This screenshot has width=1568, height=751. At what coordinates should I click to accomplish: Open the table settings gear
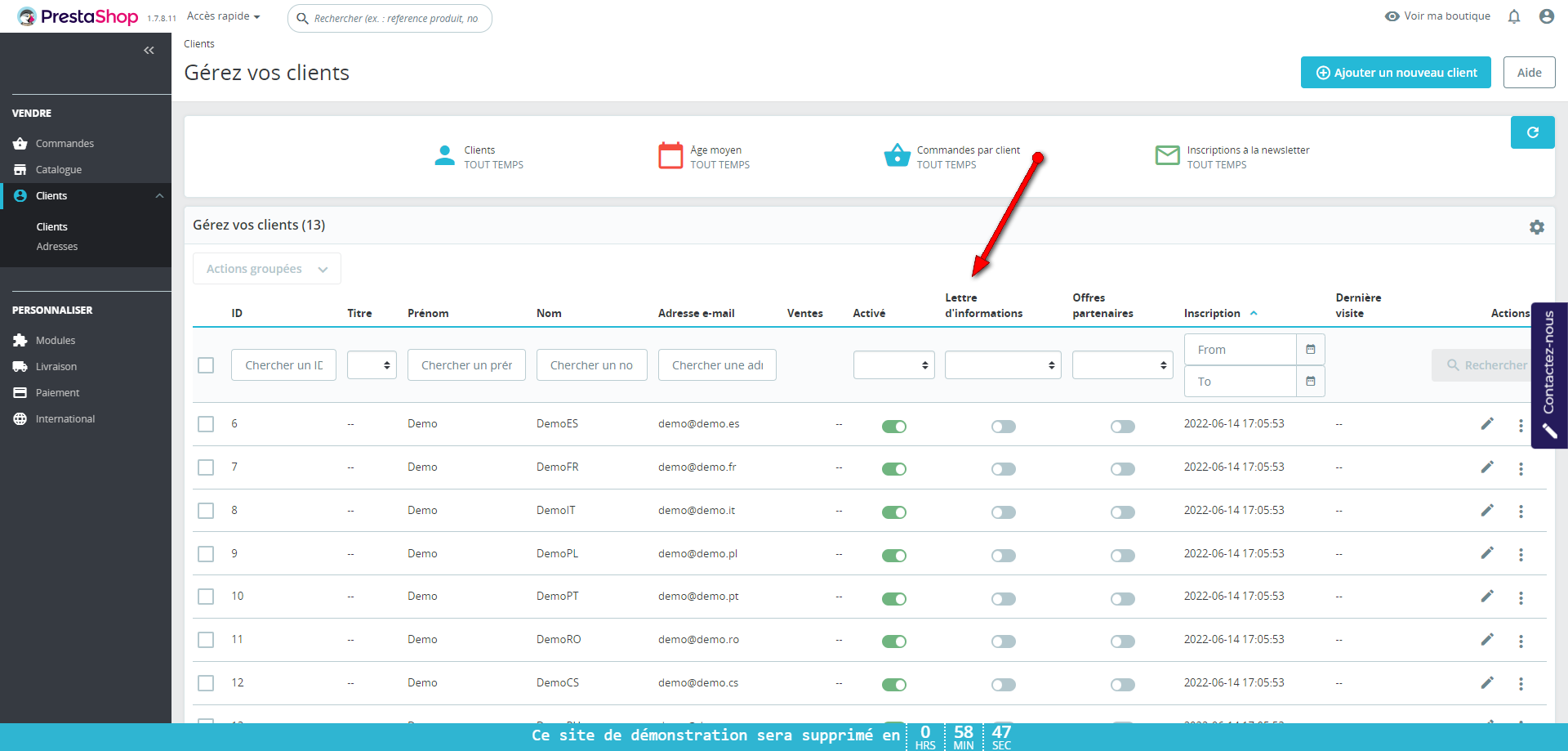(1536, 227)
